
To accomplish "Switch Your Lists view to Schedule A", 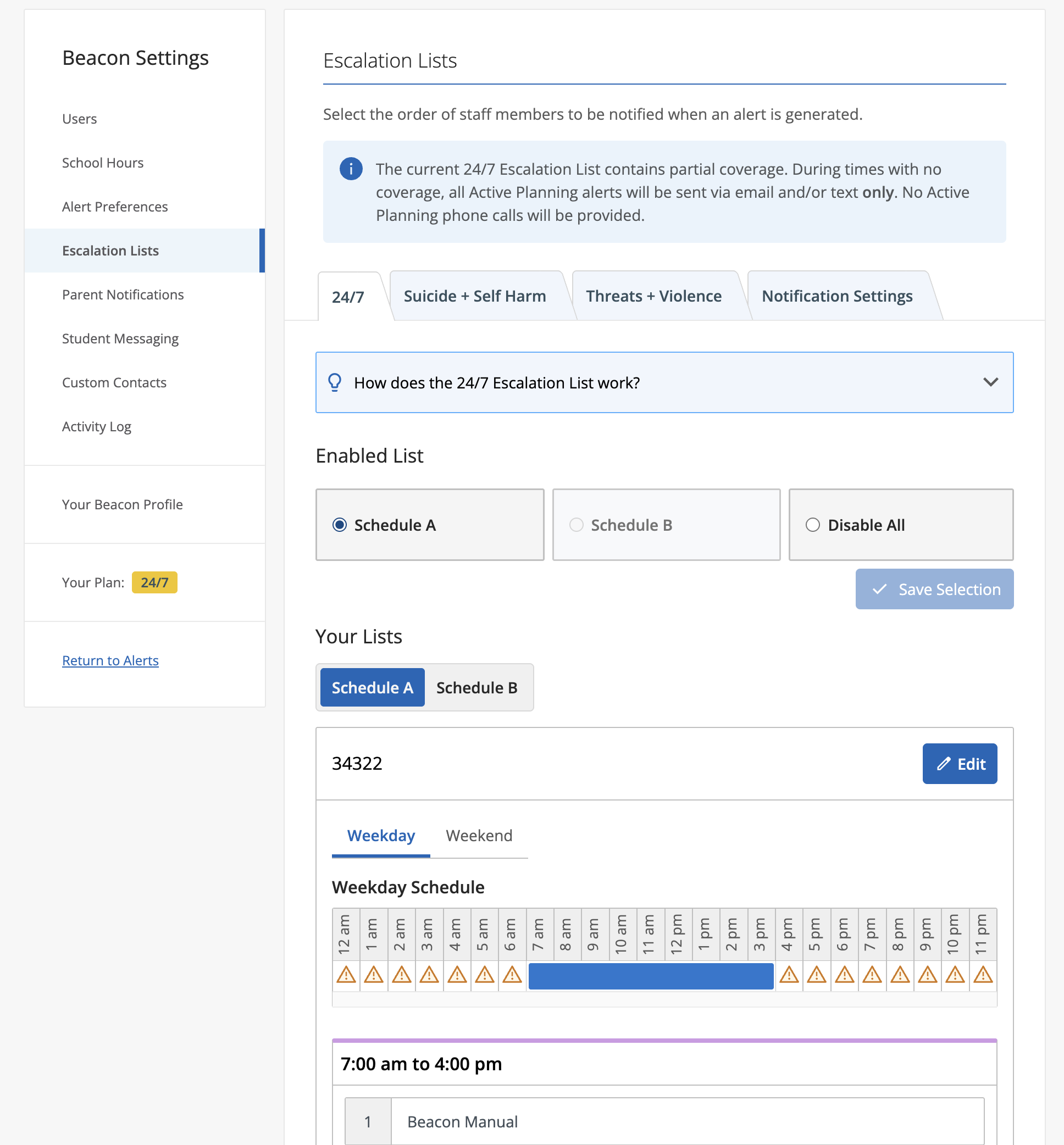I will coord(373,687).
